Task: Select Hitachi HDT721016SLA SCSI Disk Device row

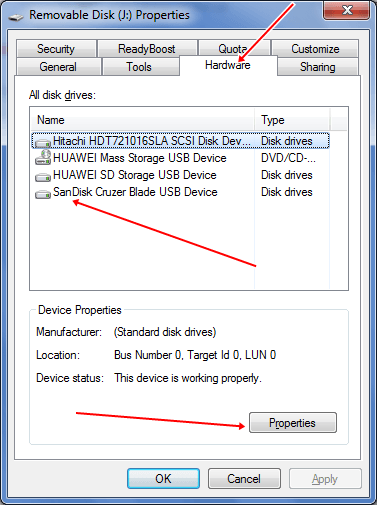Action: 180,141
